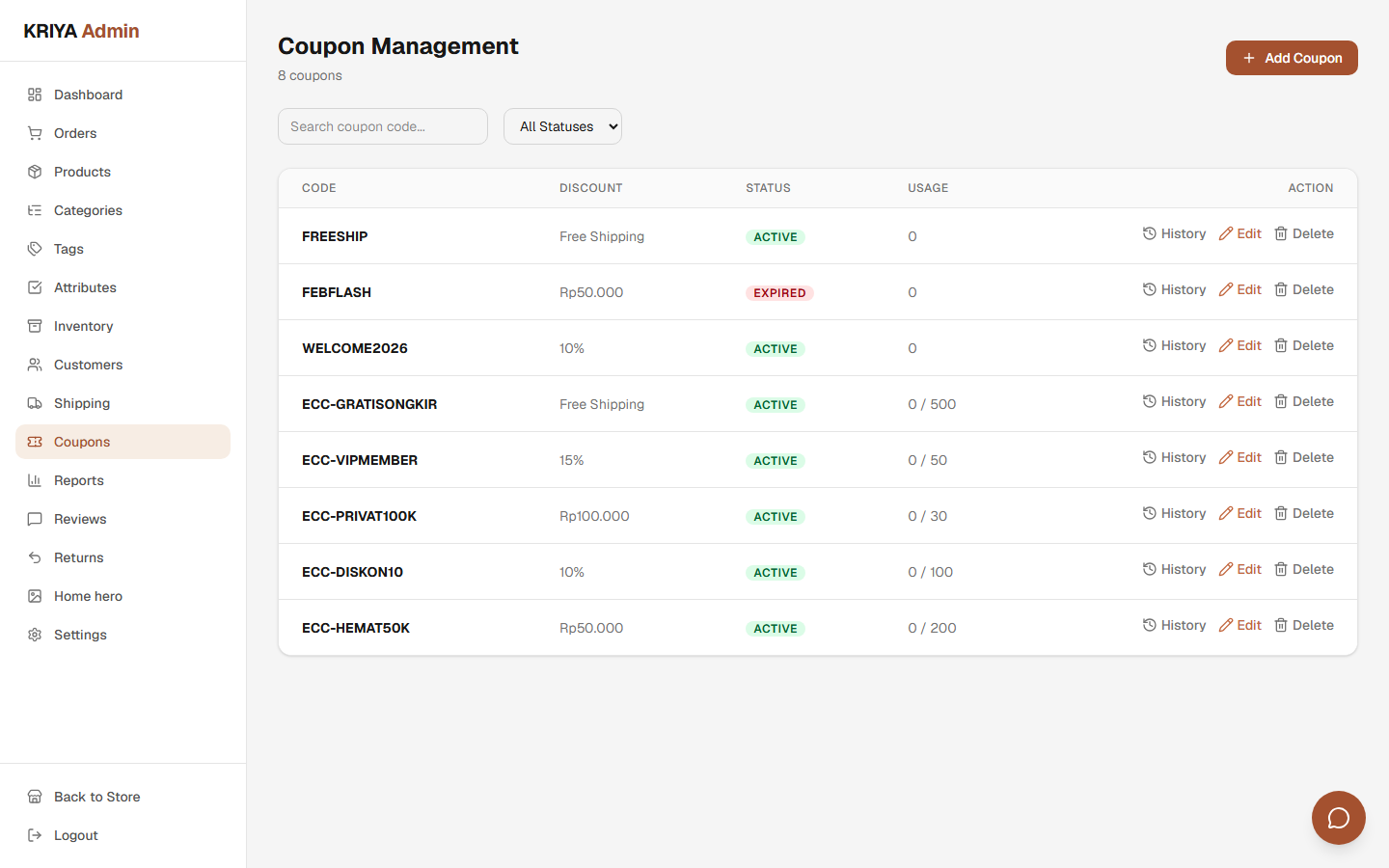Click the 0 / 500 usage value
The image size is (1389, 868).
tap(932, 404)
